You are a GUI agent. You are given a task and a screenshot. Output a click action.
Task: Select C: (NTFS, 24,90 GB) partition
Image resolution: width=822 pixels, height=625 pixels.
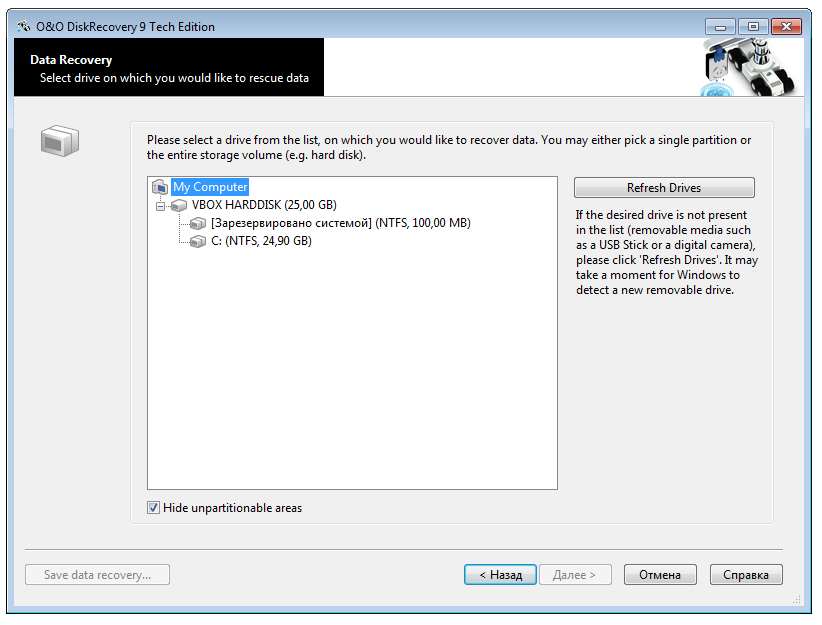click(261, 241)
